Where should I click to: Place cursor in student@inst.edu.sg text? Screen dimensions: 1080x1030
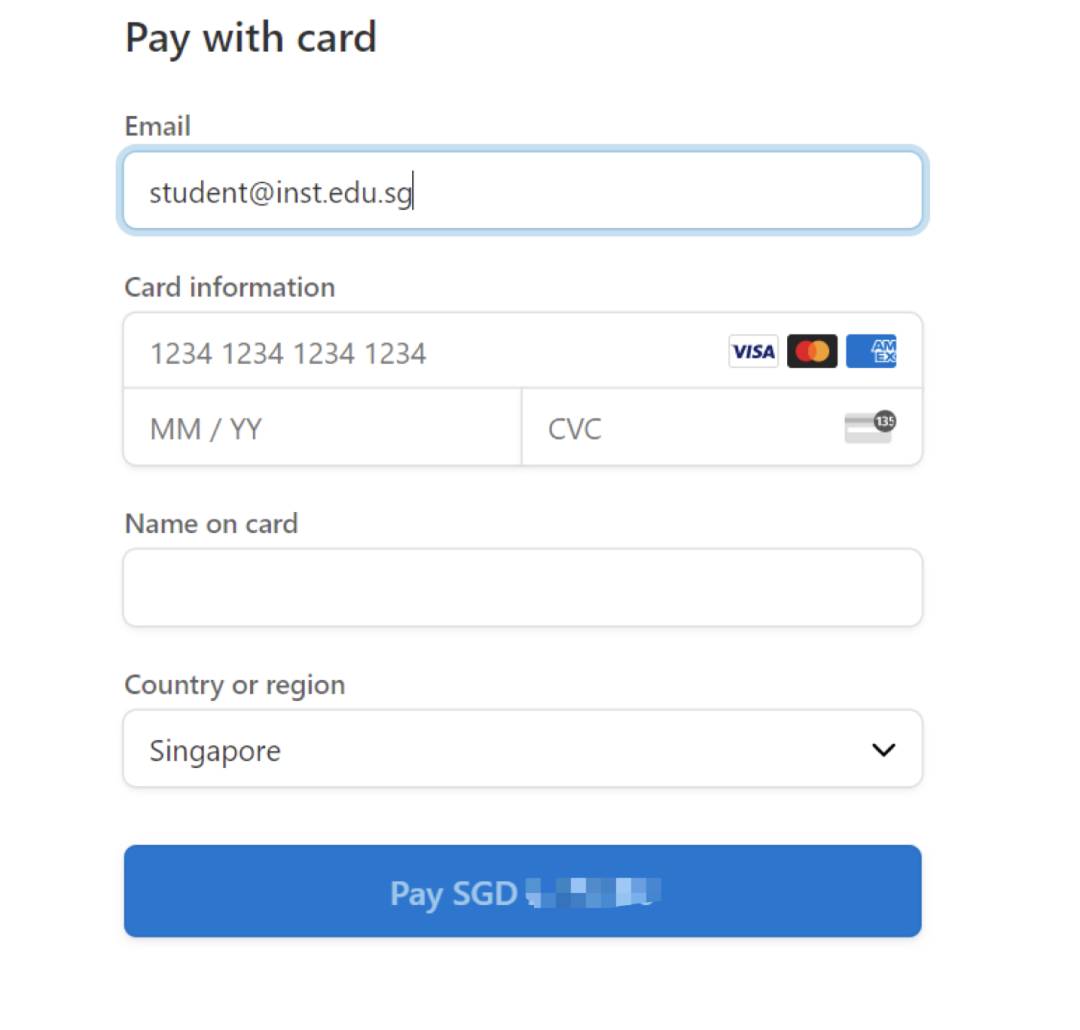[281, 192]
